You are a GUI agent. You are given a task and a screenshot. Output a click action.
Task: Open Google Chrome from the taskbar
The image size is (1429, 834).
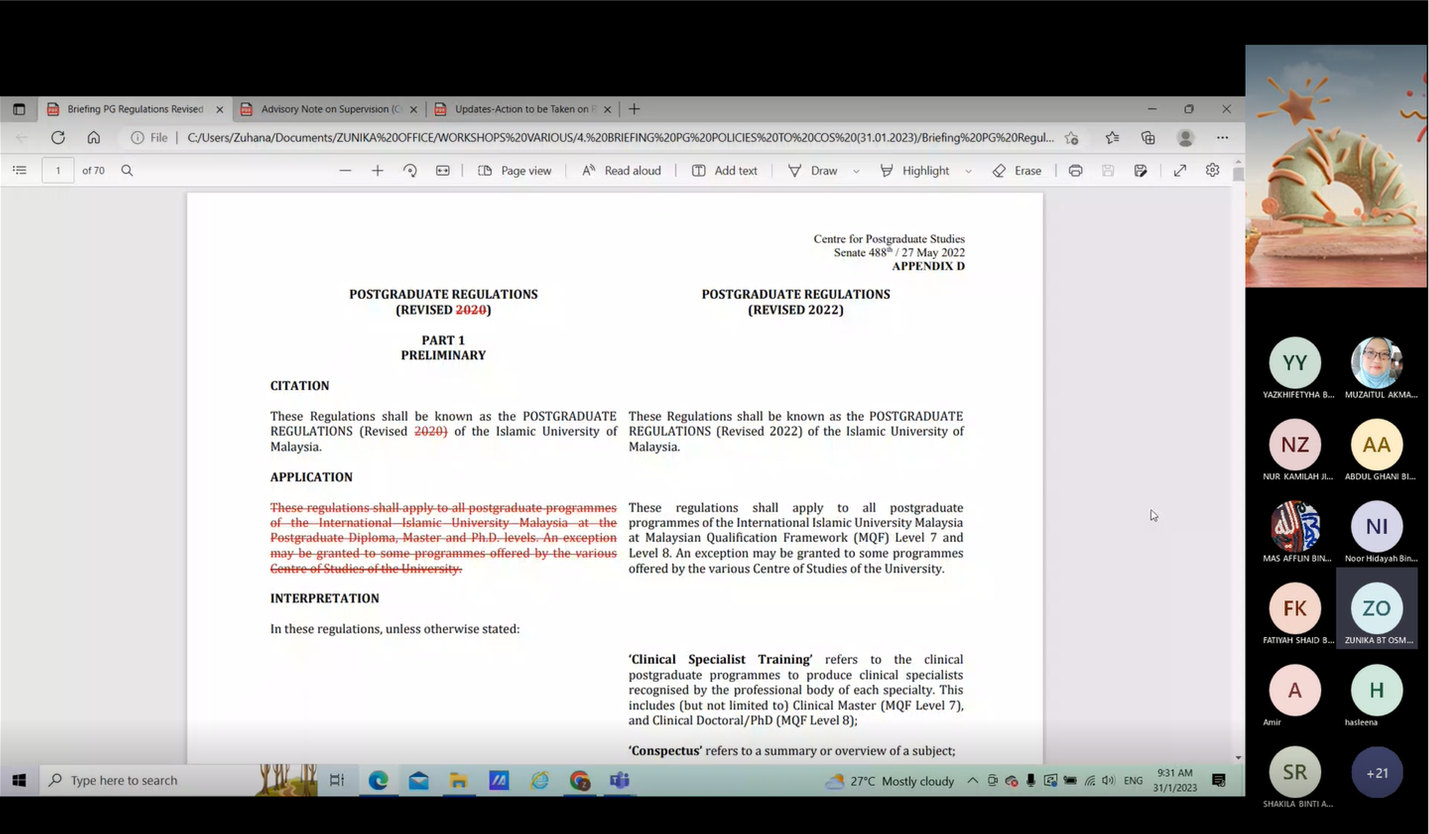pos(580,780)
